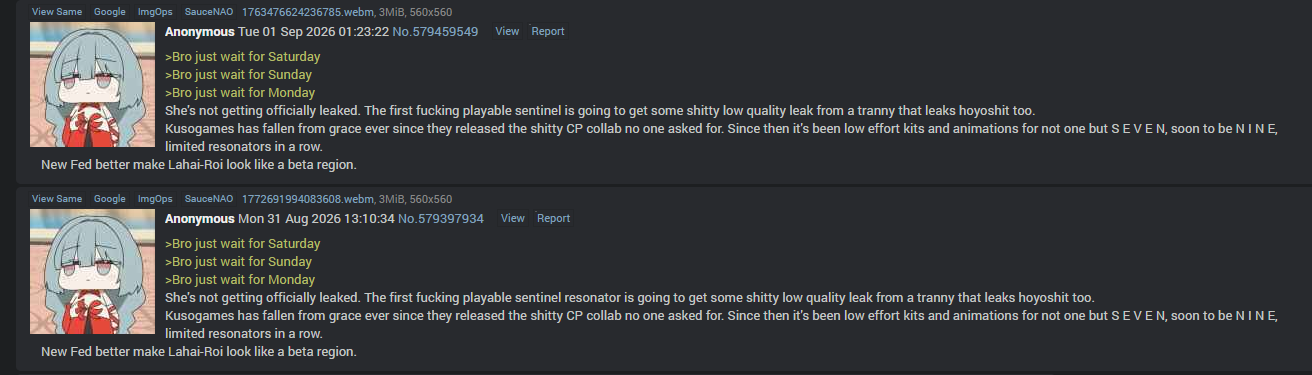This screenshot has height=375, width=1312.
Task: Click SauceNAO link on first post
Action: pos(209,12)
